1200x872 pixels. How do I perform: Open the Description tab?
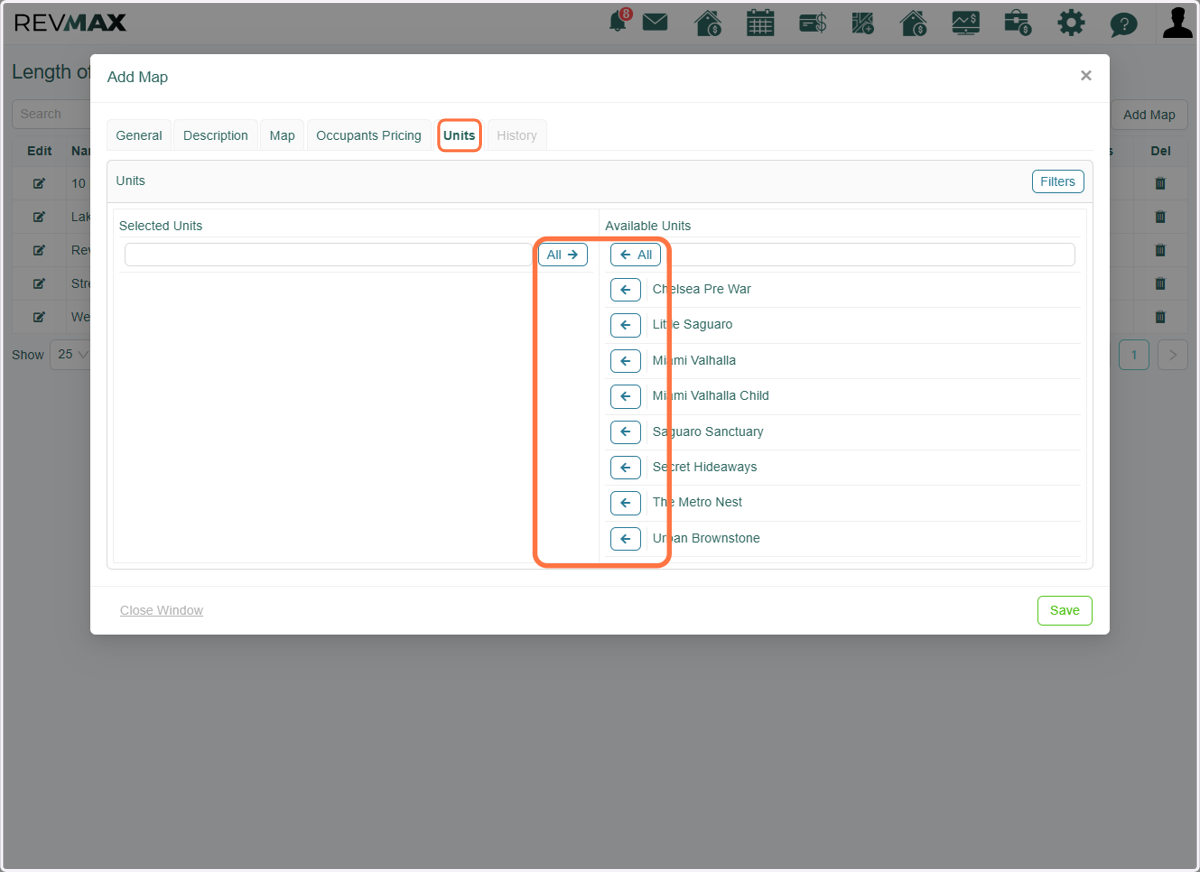coord(215,136)
